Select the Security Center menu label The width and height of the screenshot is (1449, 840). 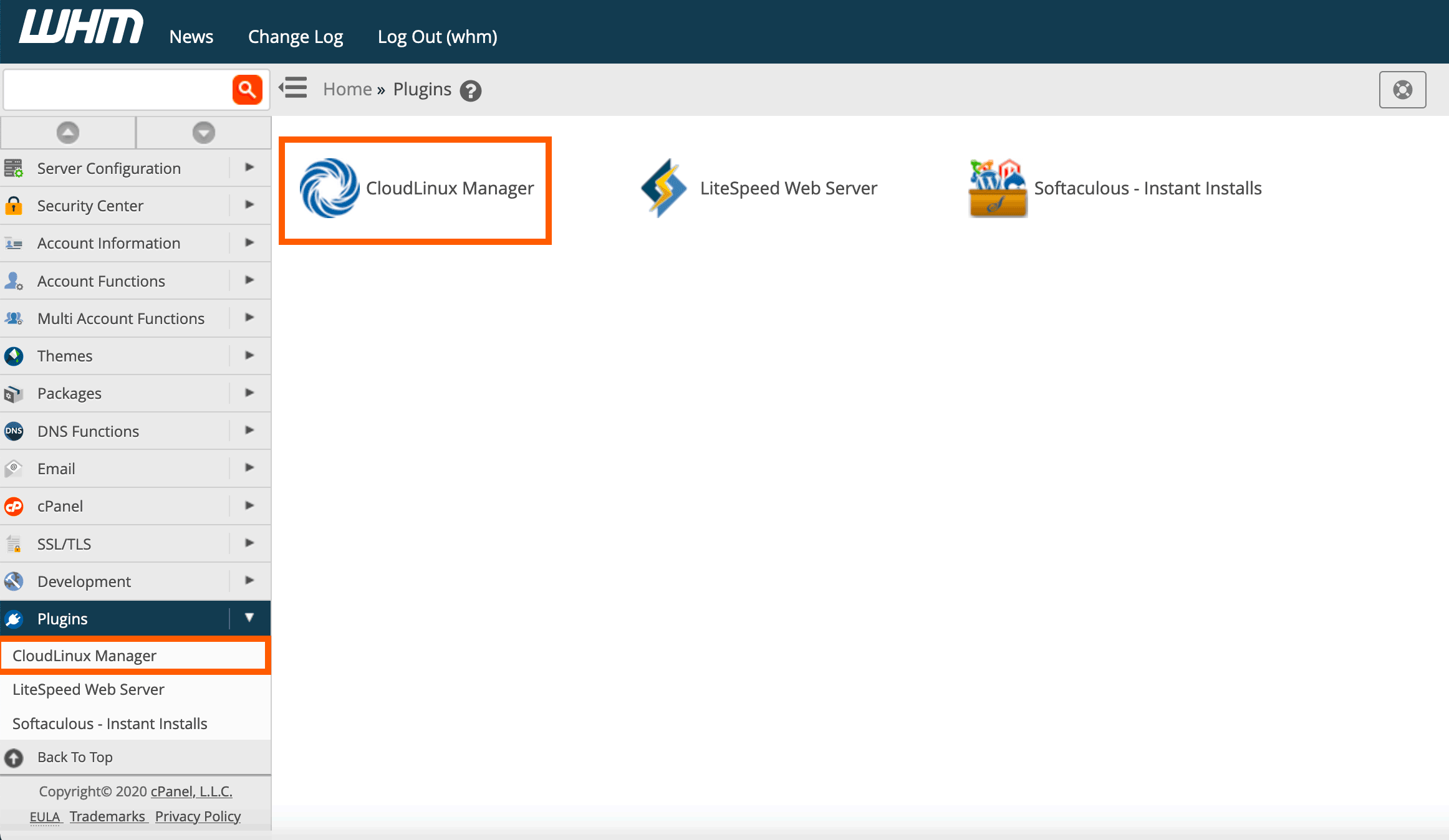90,206
